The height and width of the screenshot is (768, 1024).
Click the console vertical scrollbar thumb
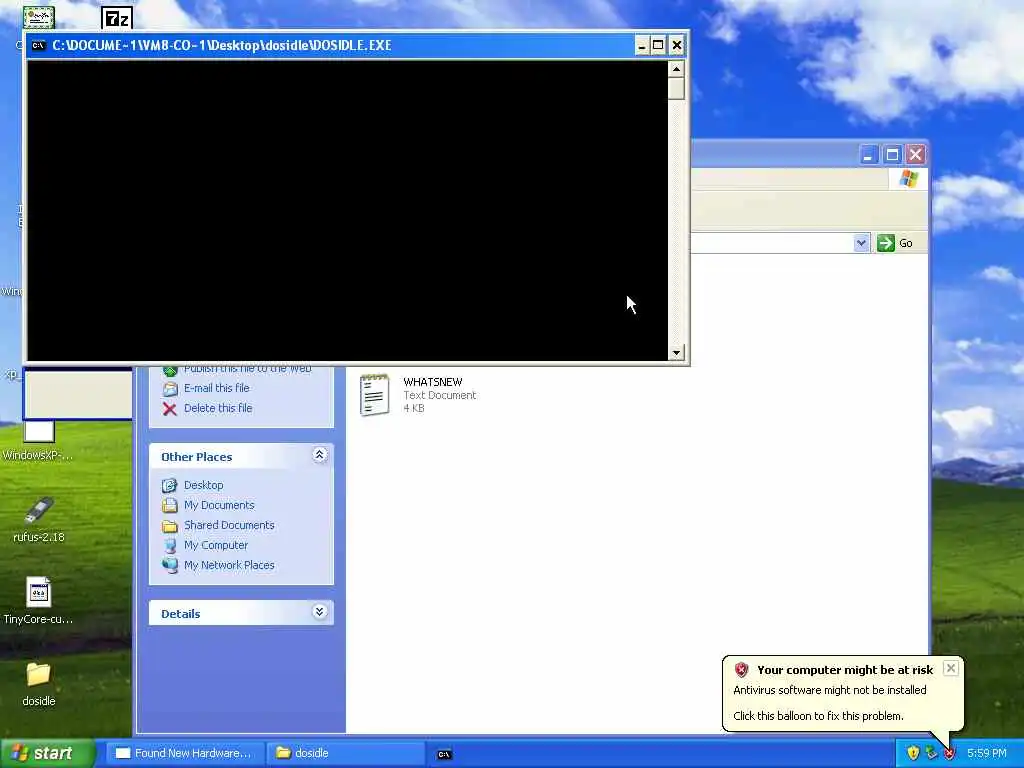pos(676,88)
